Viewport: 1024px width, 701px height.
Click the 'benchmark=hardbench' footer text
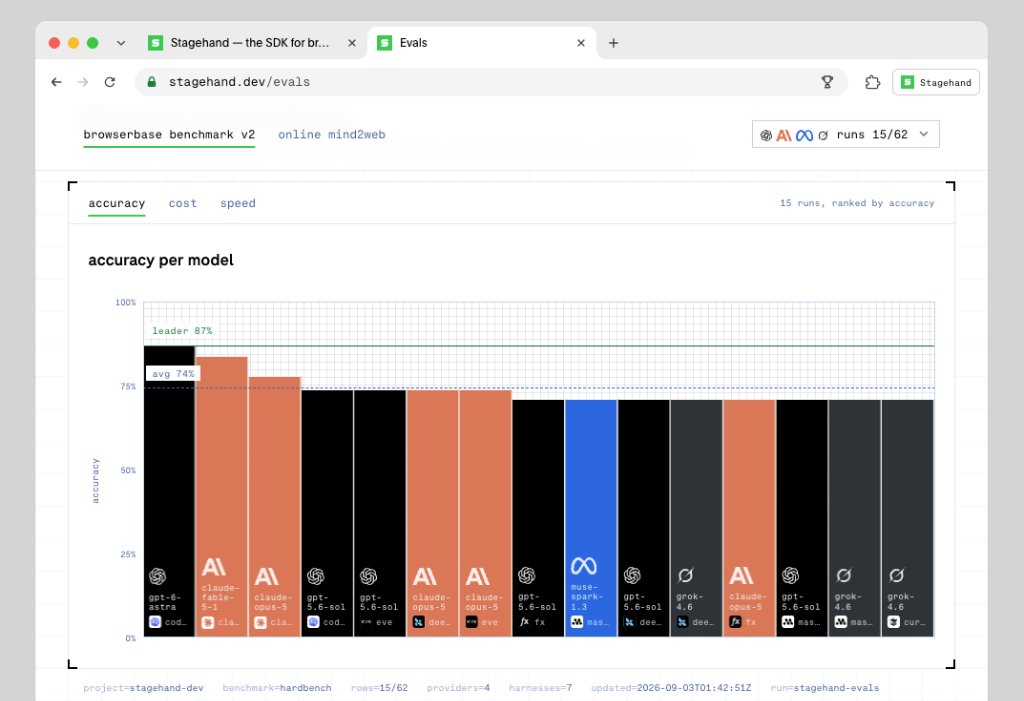tap(277, 688)
